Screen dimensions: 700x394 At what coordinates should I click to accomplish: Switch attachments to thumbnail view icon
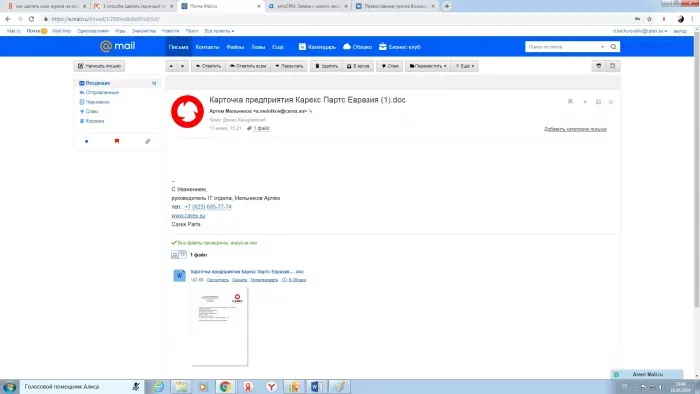pyautogui.click(x=183, y=255)
